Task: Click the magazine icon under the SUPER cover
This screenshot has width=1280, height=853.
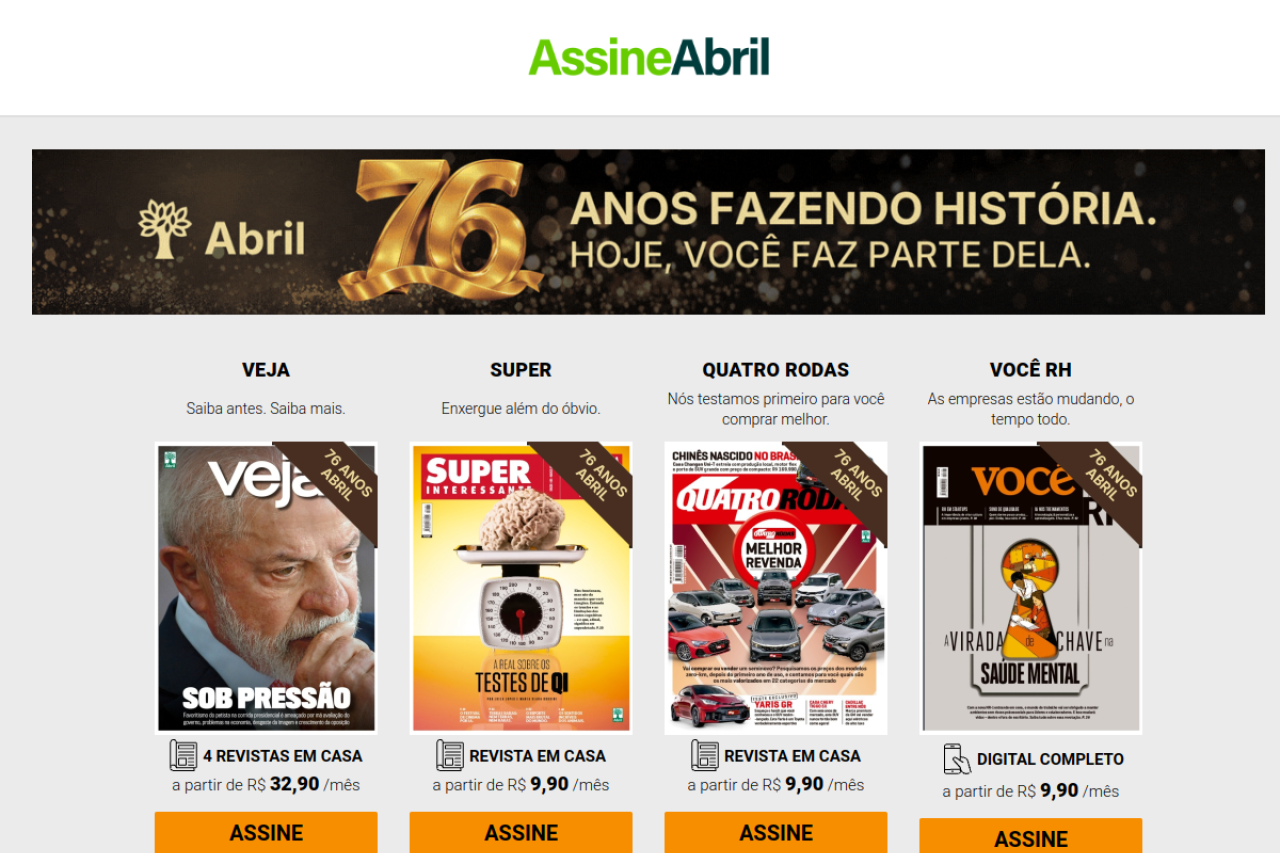Action: point(450,755)
